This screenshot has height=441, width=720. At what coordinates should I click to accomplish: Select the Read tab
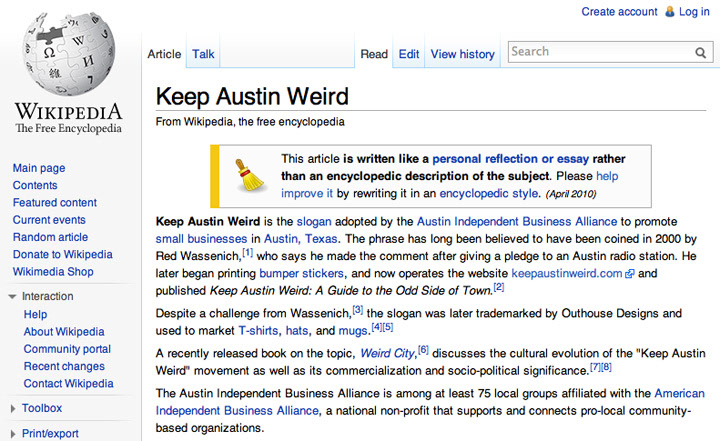pos(374,54)
